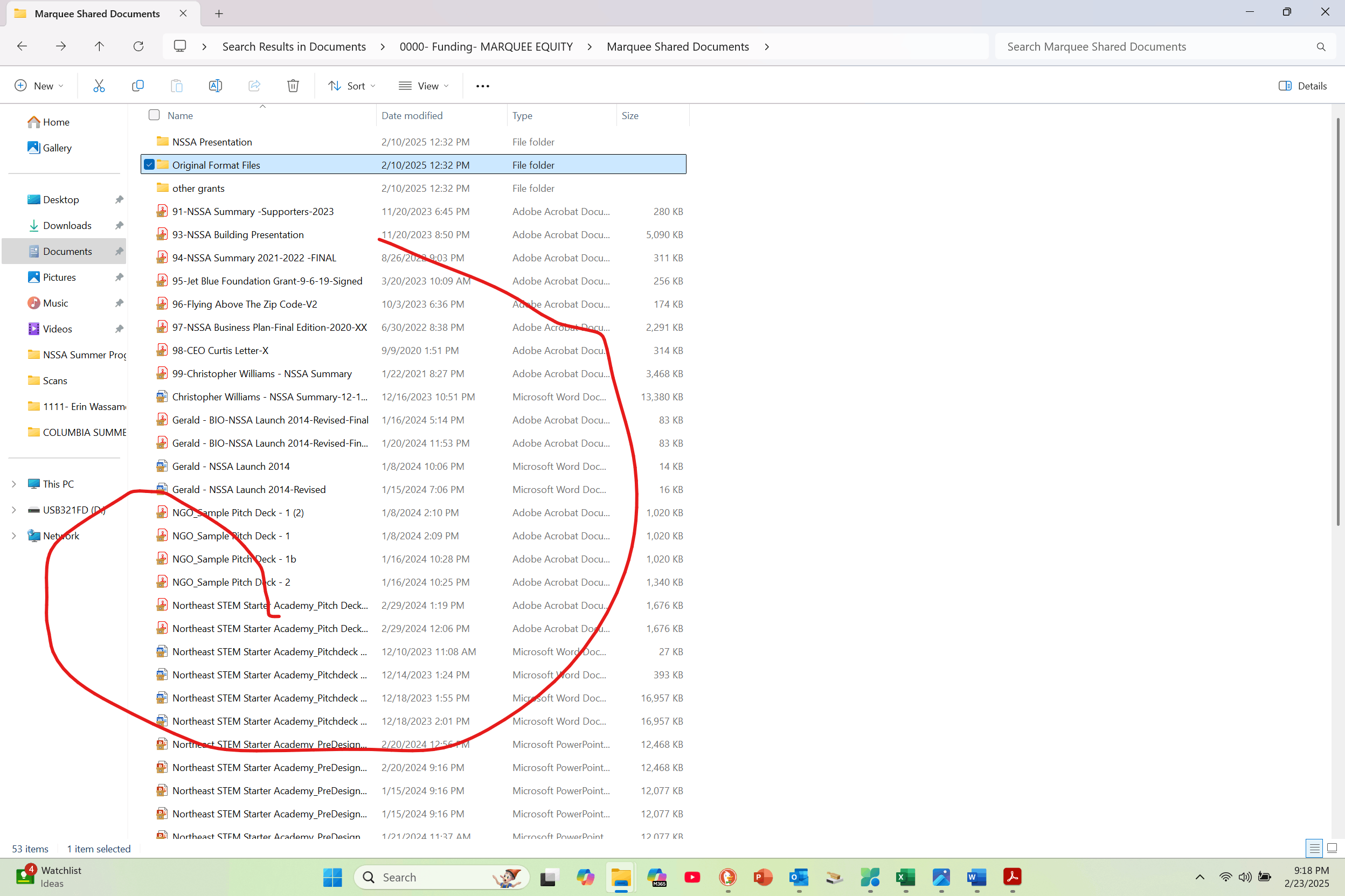This screenshot has width=1345, height=896.
Task: Uncheck the Original Format Files checkbox
Action: click(x=149, y=164)
